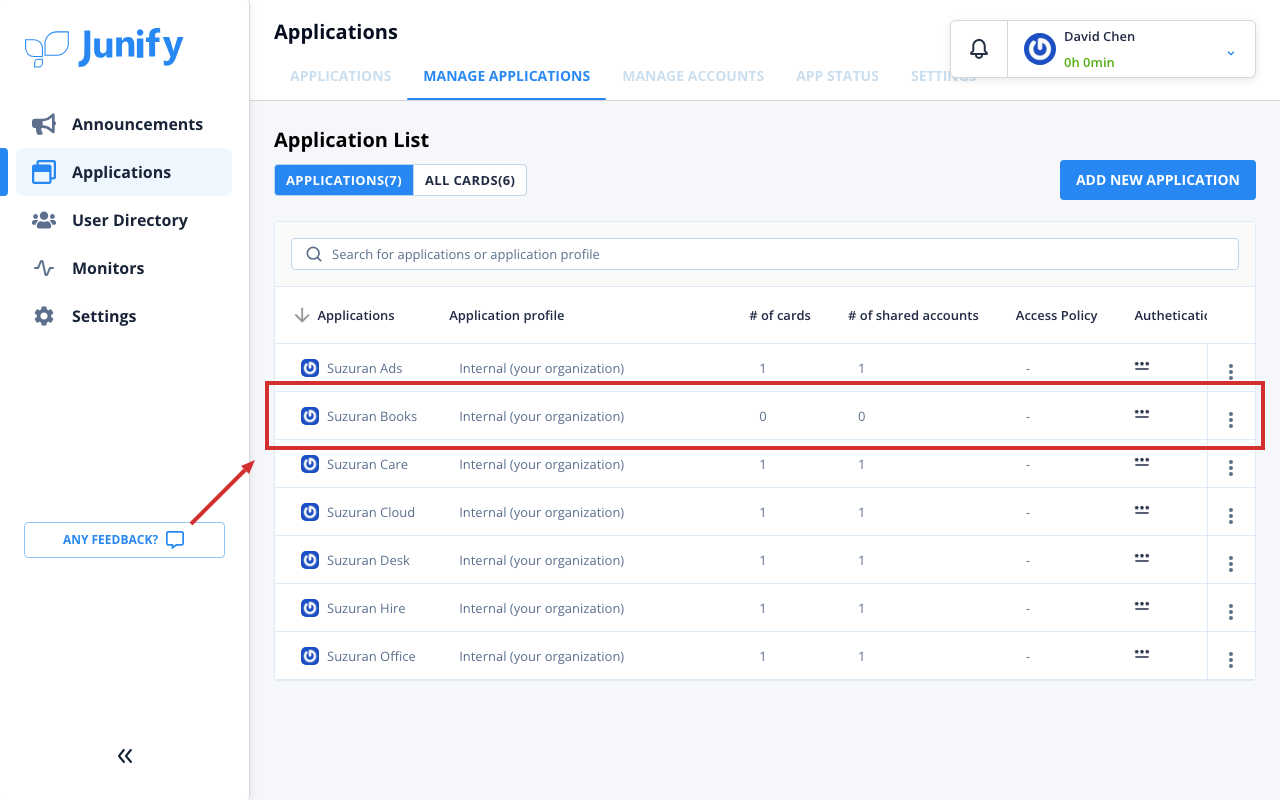Open kebab menu for Suzuran Hire
Image resolution: width=1280 pixels, height=800 pixels.
(1231, 612)
